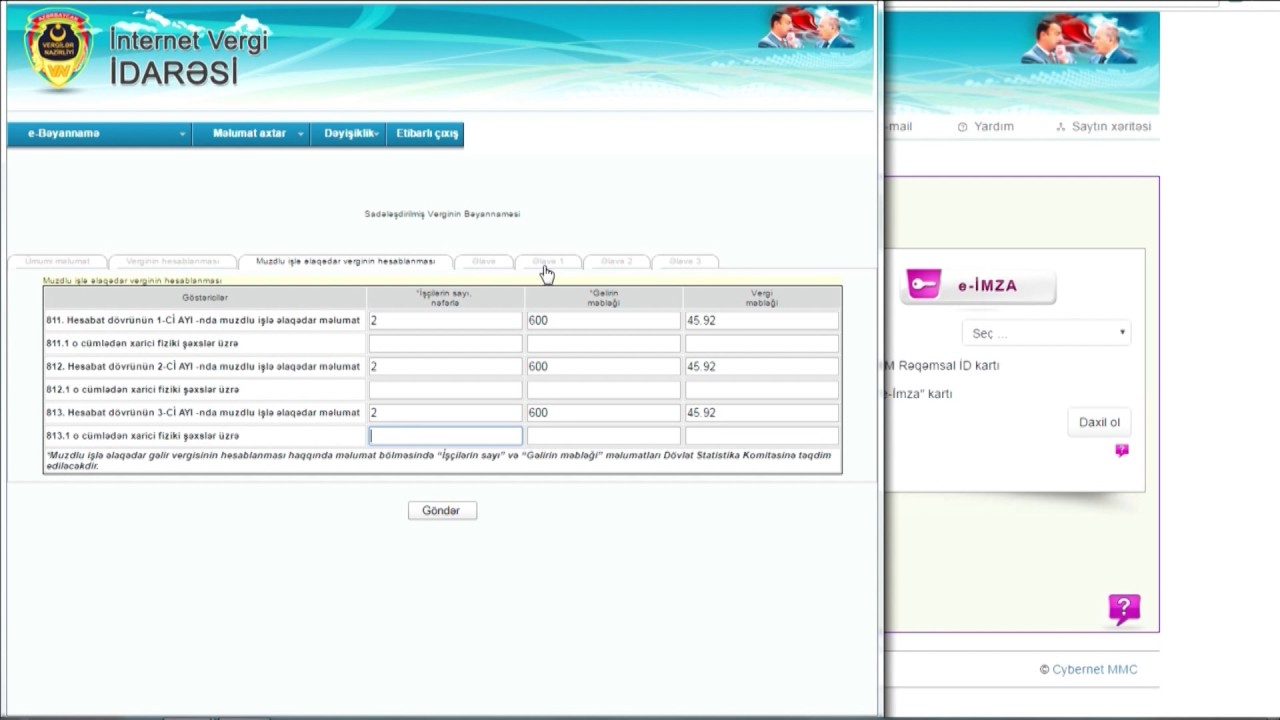Open the large pink help question icon
Viewport: 1280px width, 720px height.
[x=1124, y=609]
